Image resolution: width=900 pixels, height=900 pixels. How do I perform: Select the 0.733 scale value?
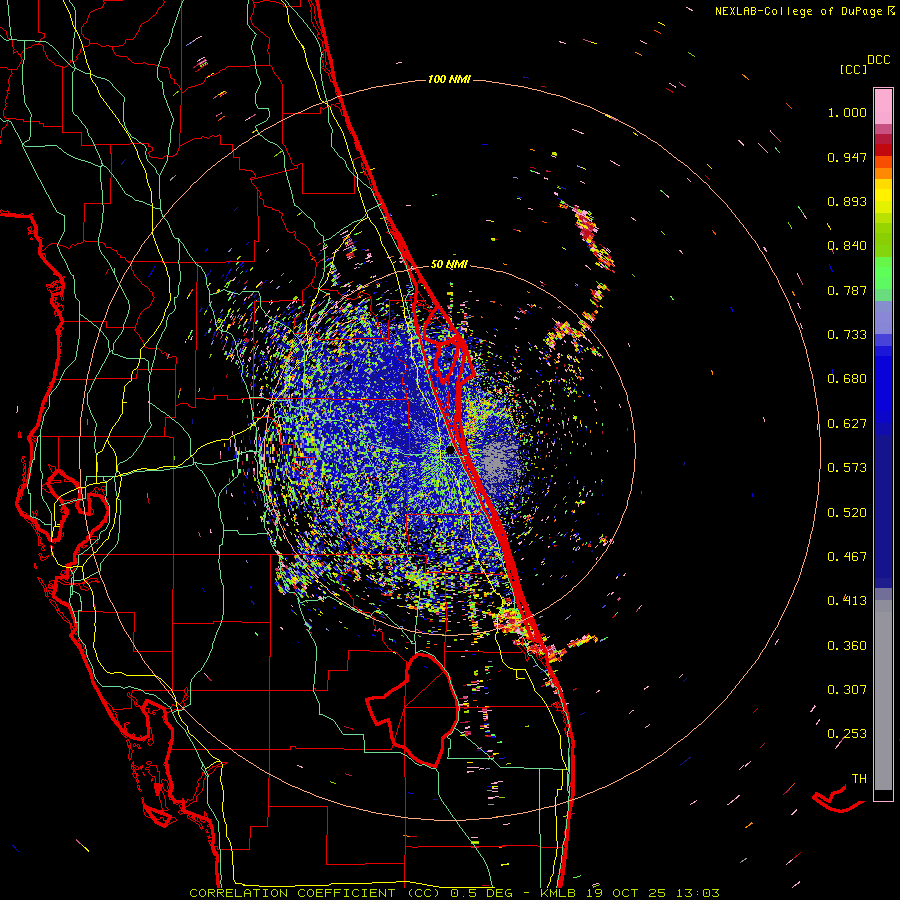pyautogui.click(x=847, y=335)
